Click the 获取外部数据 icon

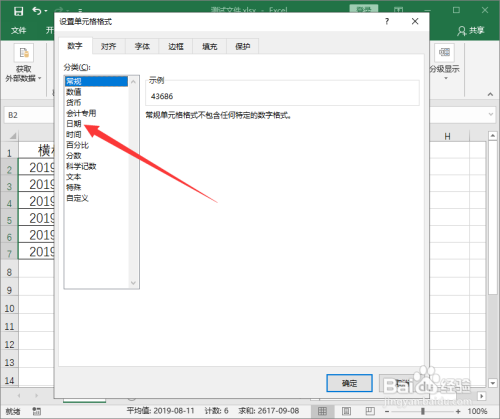[x=23, y=53]
